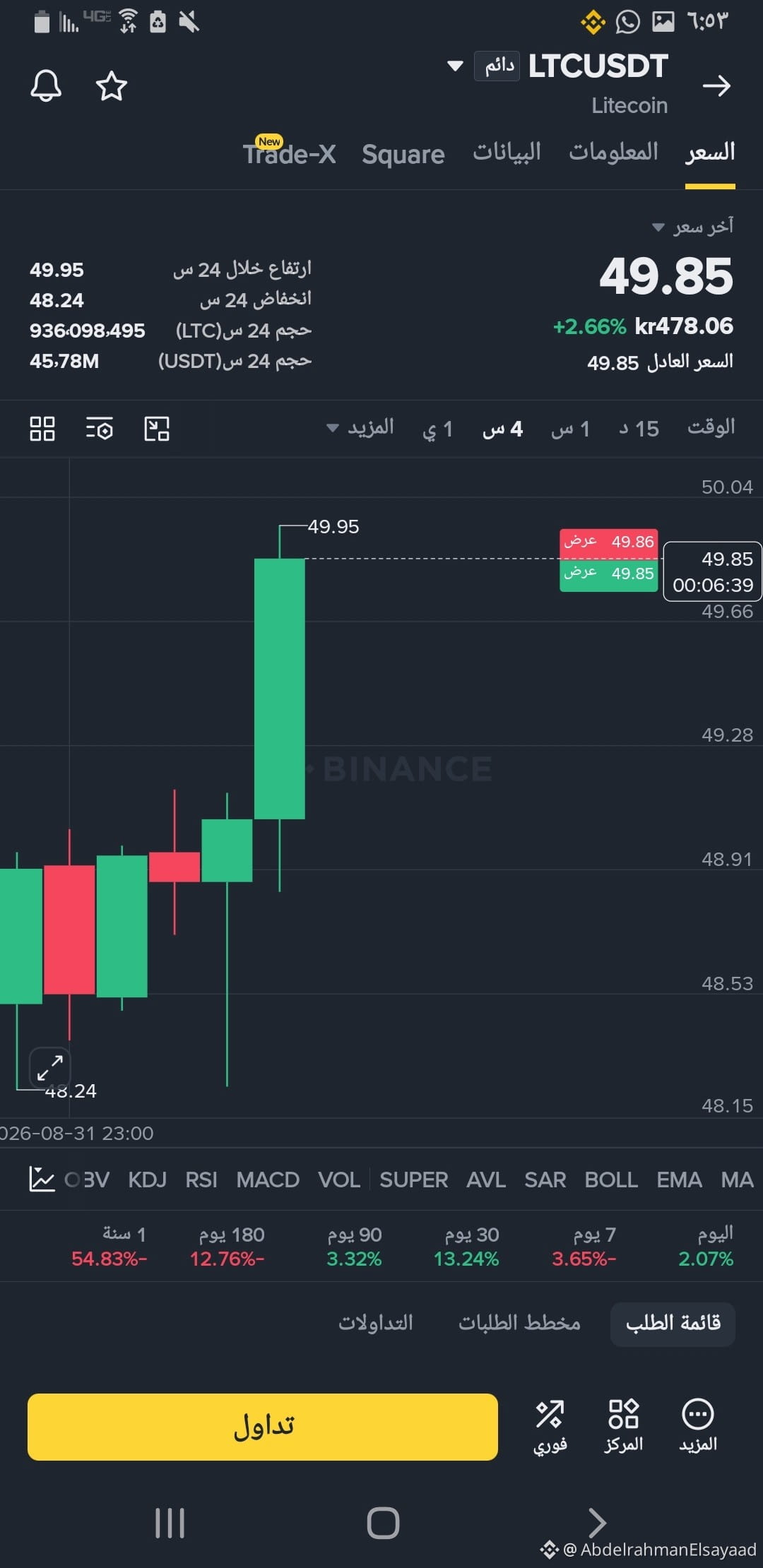Expand the المزيد timeframe dropdown
The width and height of the screenshot is (763, 1568).
[x=360, y=427]
